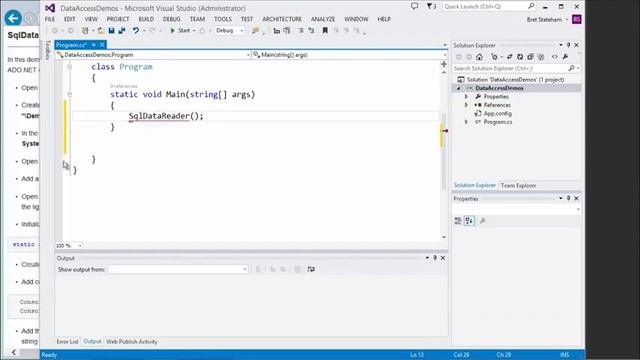Click the Save All toolbar icon

click(122, 31)
